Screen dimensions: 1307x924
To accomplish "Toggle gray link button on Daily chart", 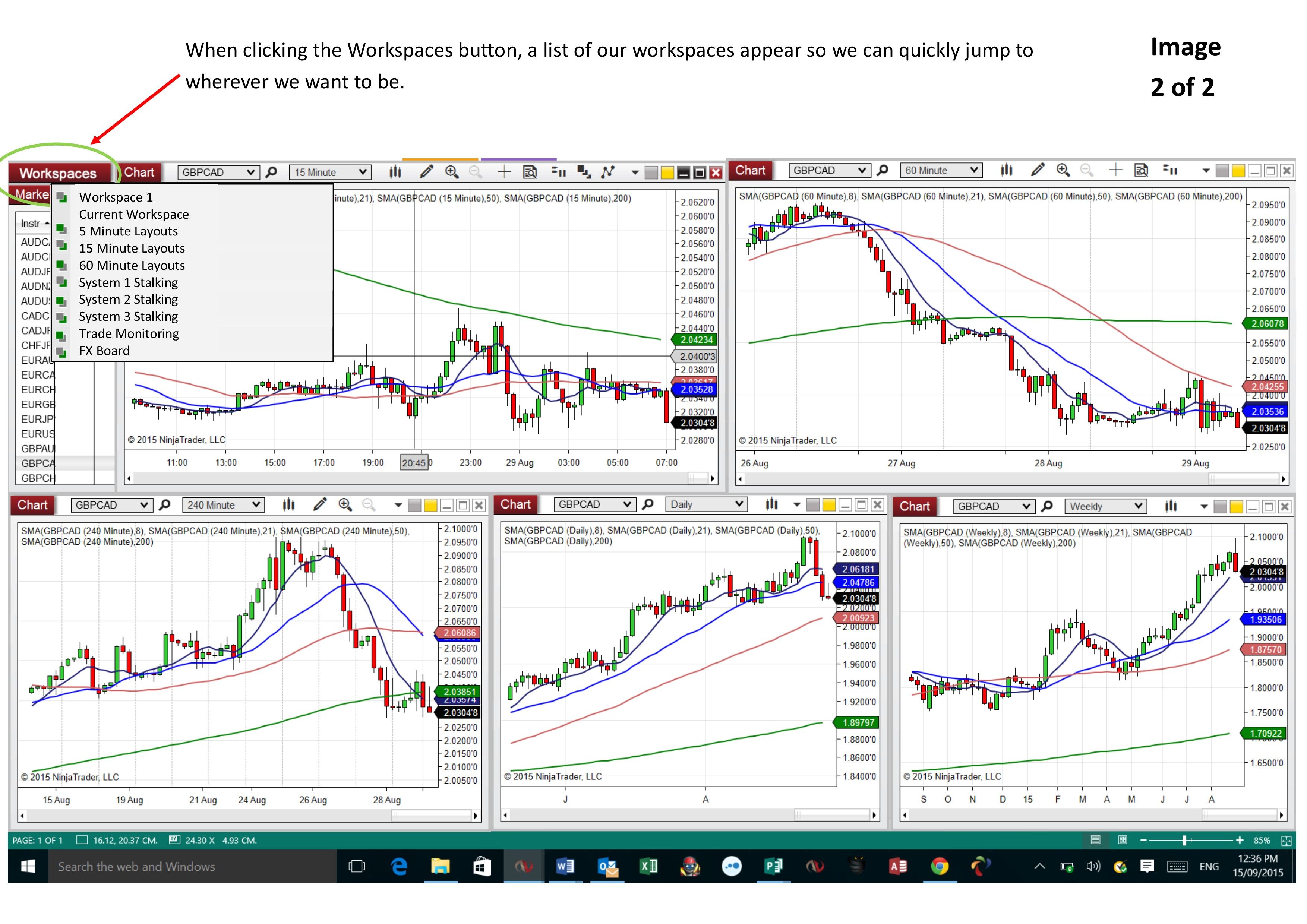I will click(814, 505).
